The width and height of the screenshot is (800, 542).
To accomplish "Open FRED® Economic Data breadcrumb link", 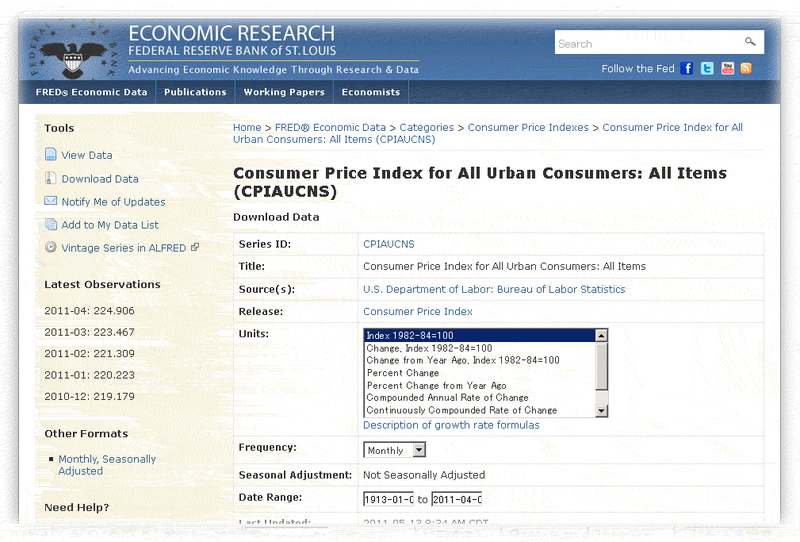I will coord(330,128).
